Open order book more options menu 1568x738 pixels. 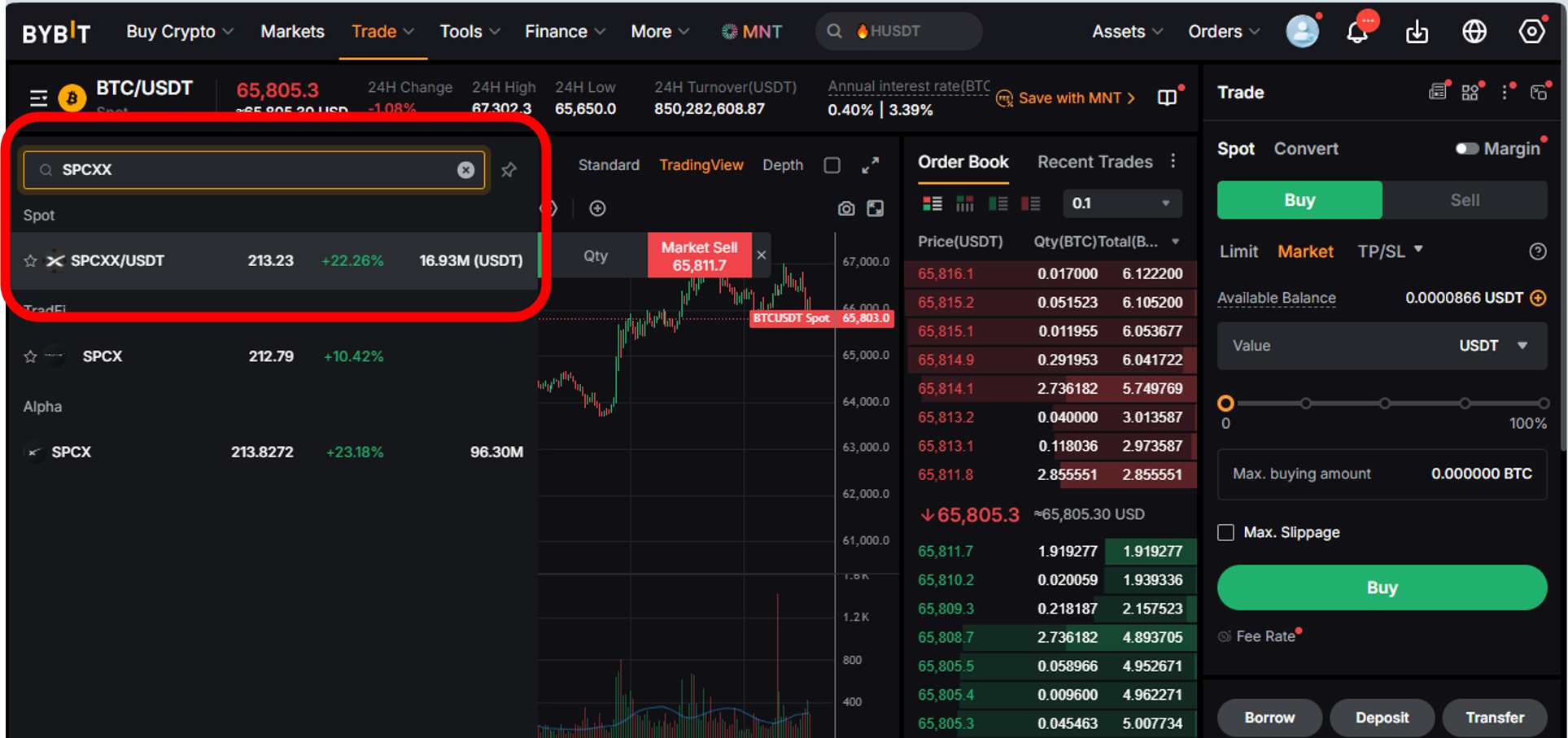[1173, 161]
